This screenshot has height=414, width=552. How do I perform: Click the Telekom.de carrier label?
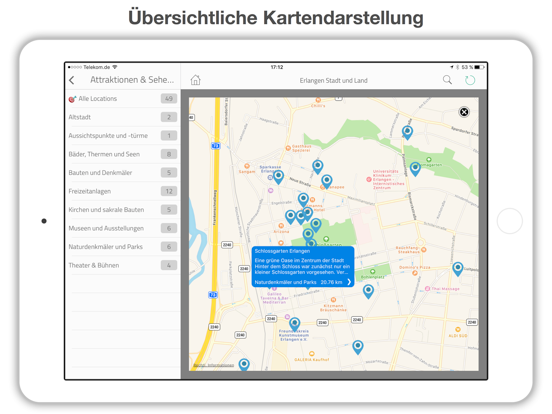[x=96, y=67]
